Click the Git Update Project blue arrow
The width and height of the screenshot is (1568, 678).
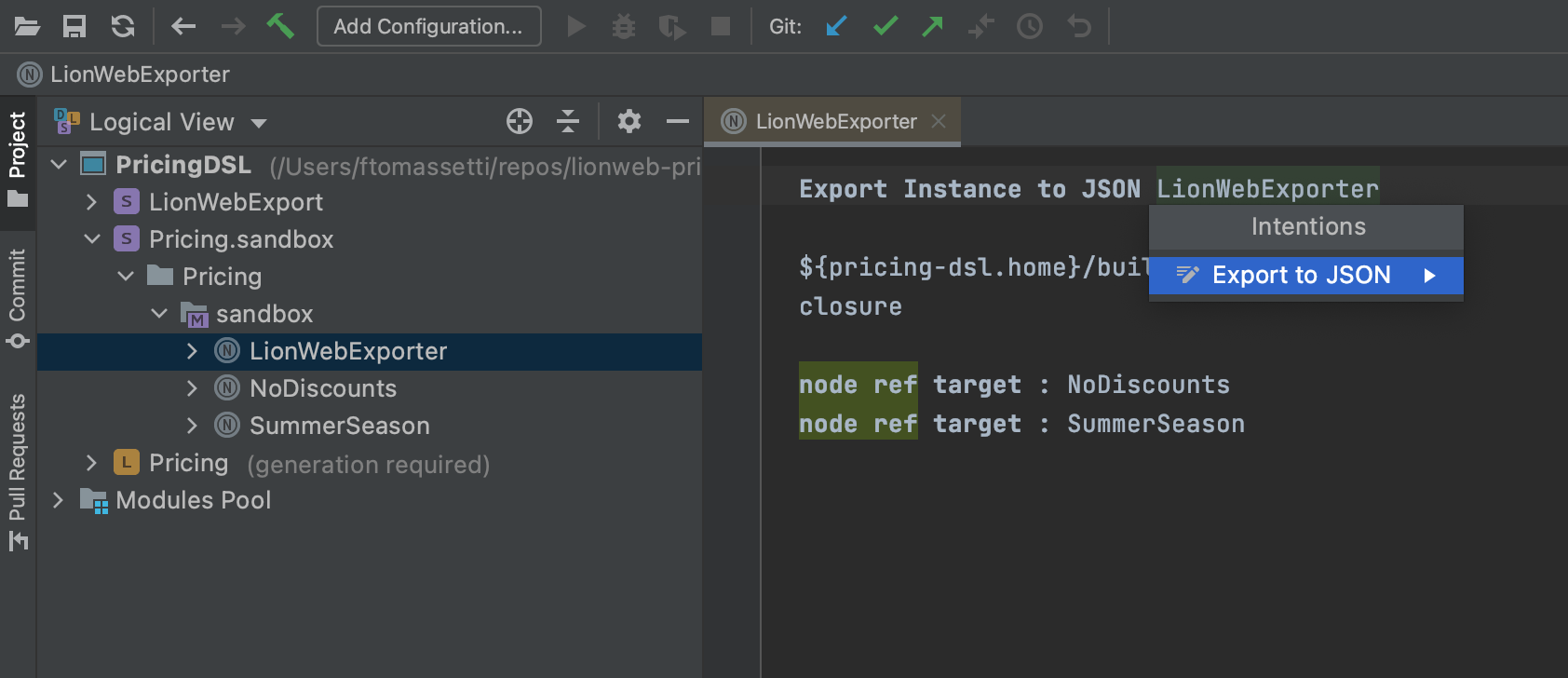[x=837, y=26]
